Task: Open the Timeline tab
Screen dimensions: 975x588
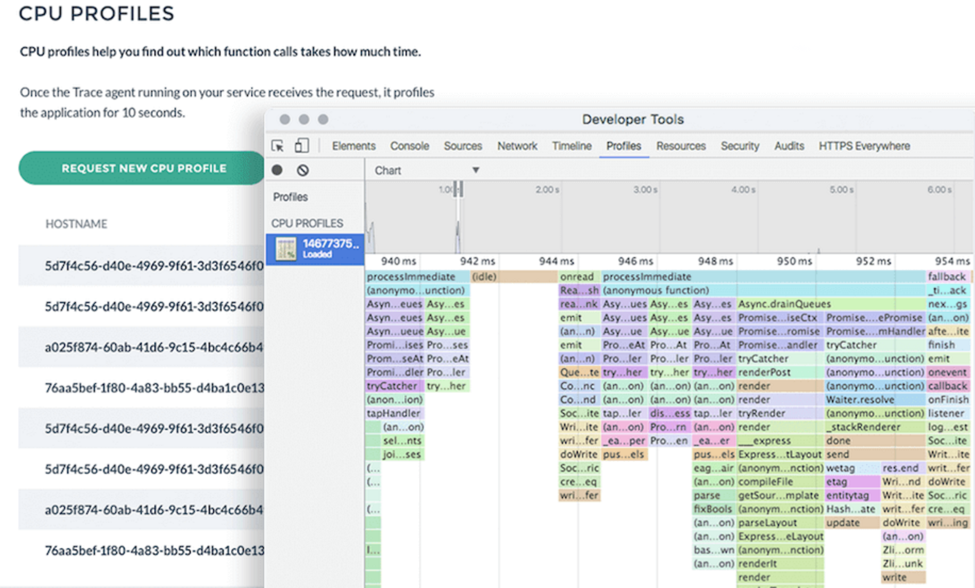Action: pyautogui.click(x=571, y=146)
